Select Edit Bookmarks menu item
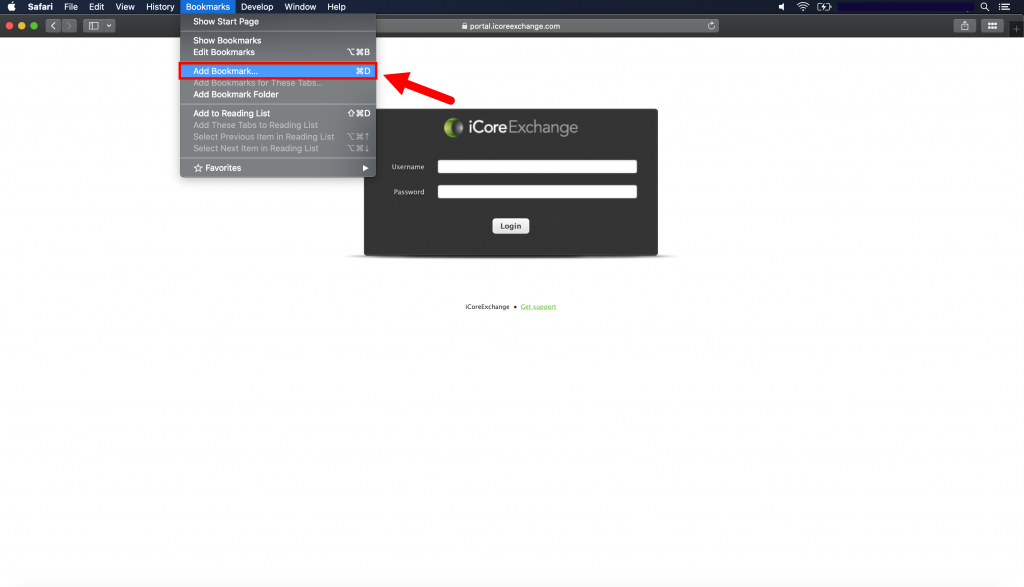The width and height of the screenshot is (1024, 587). [278, 52]
